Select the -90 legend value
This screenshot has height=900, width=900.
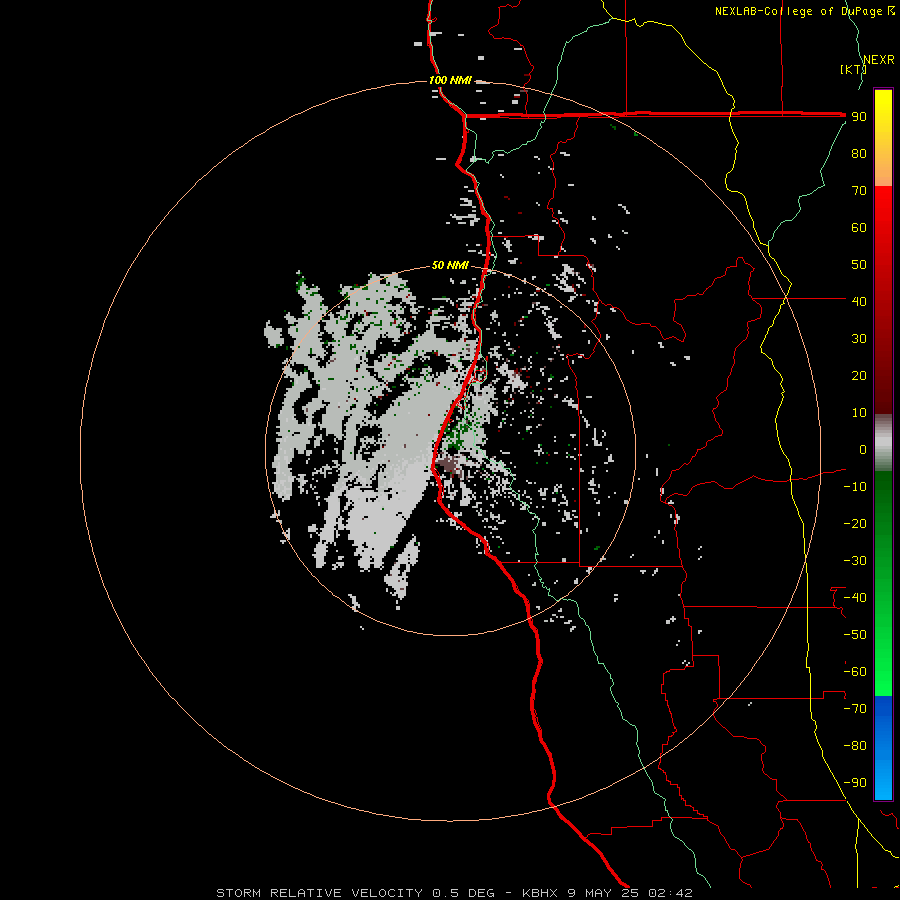click(x=855, y=783)
